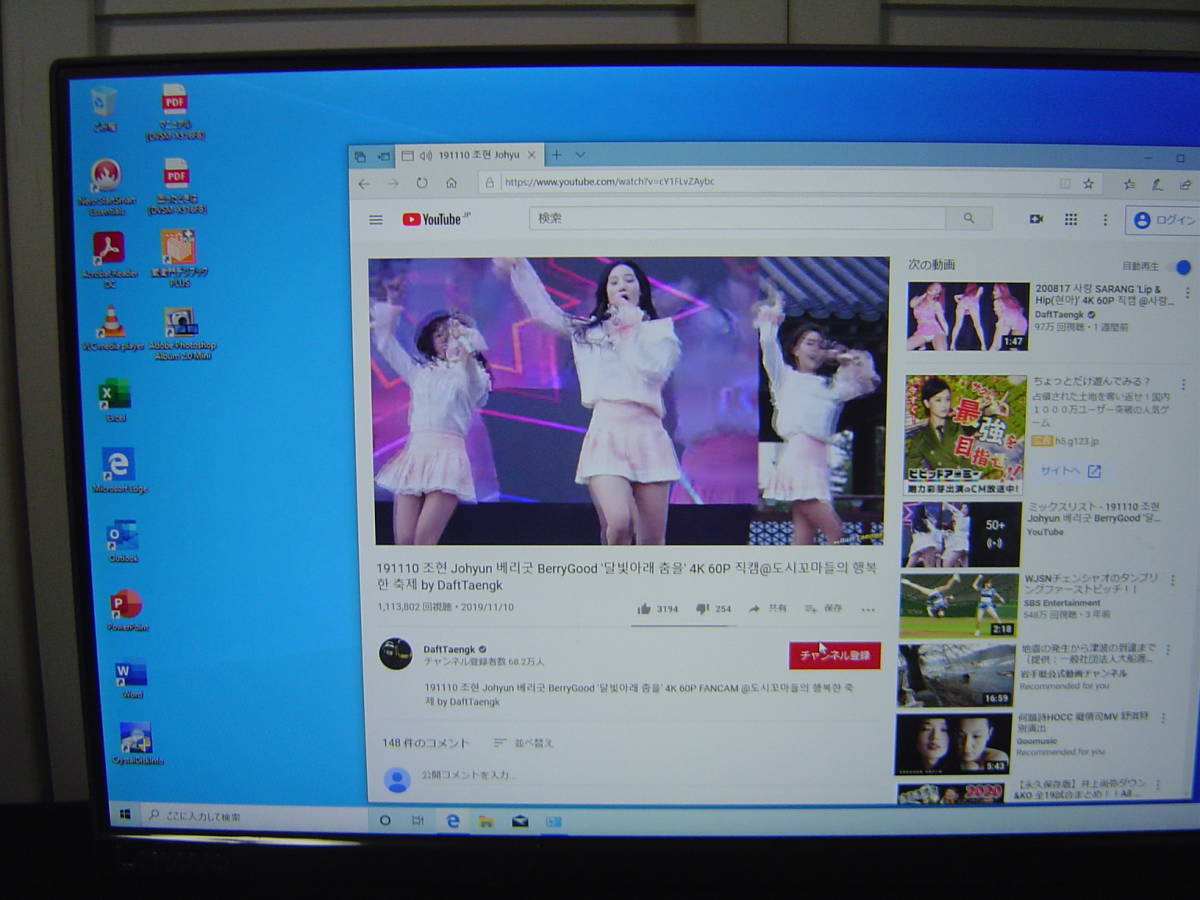This screenshot has width=1200, height=900.
Task: Open the Mix list 50+ thumbnail
Action: coord(961,534)
